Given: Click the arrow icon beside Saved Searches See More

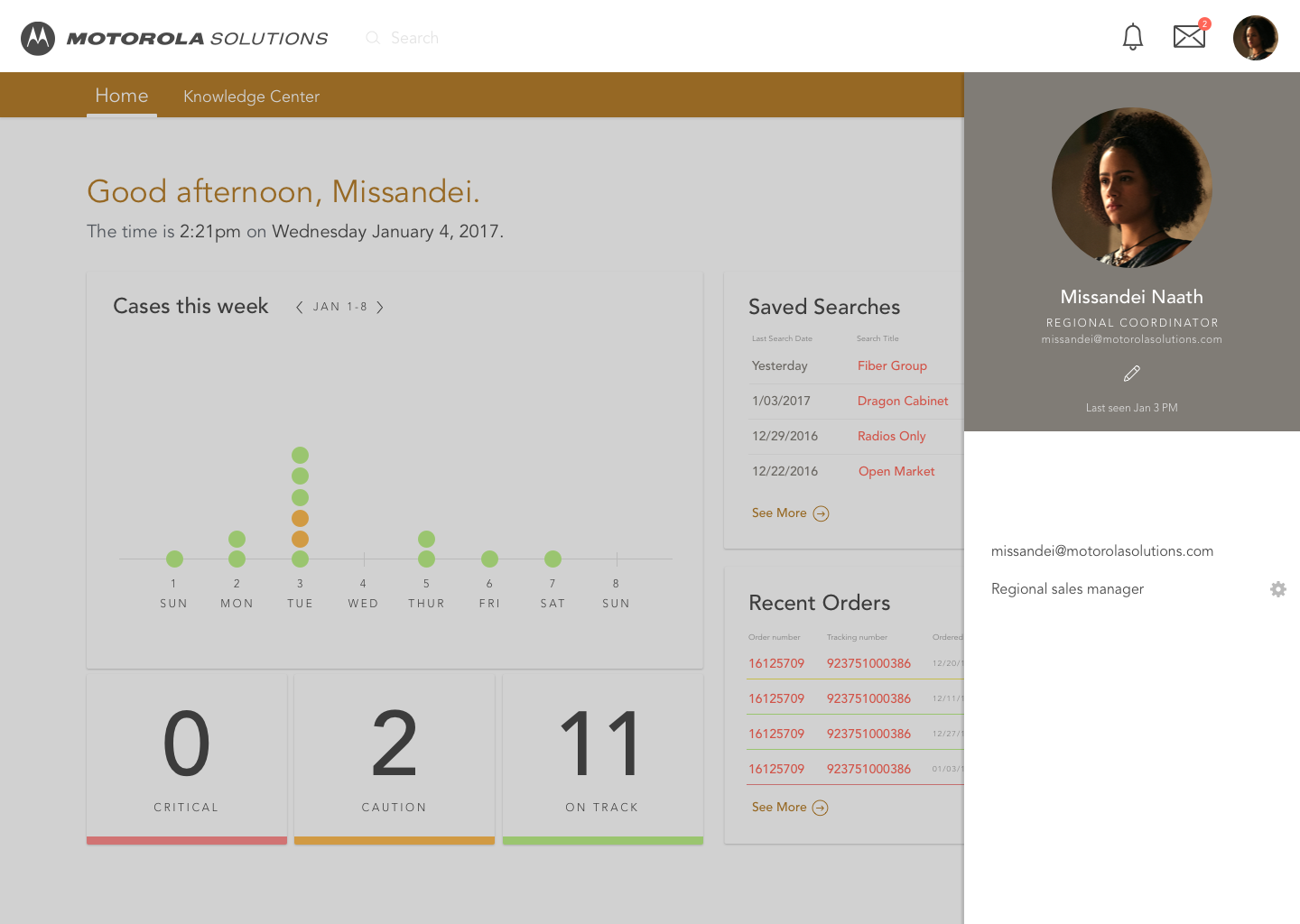Looking at the screenshot, I should (x=821, y=513).
